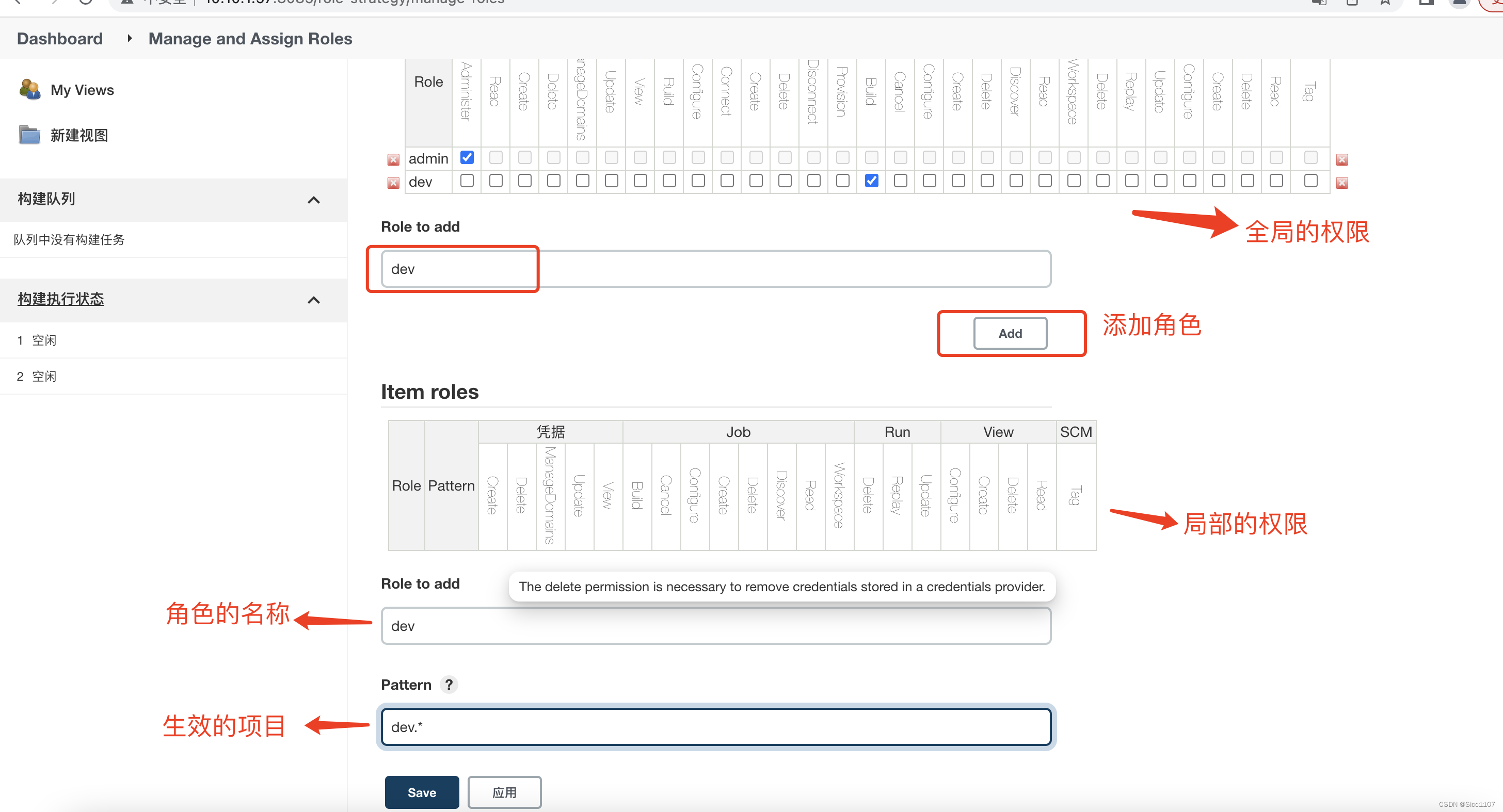
Task: Enable Replay permission for dev role
Action: pos(1131,181)
